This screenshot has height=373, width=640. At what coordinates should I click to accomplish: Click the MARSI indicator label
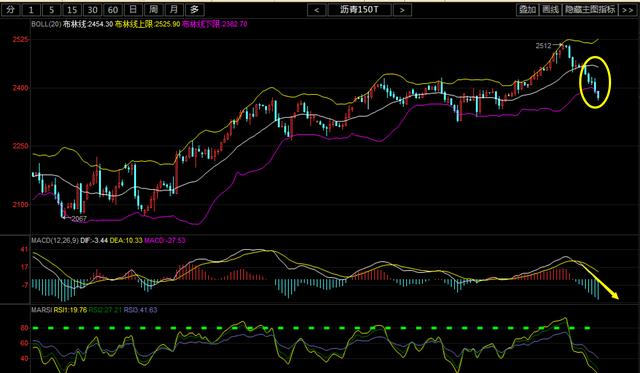click(42, 310)
